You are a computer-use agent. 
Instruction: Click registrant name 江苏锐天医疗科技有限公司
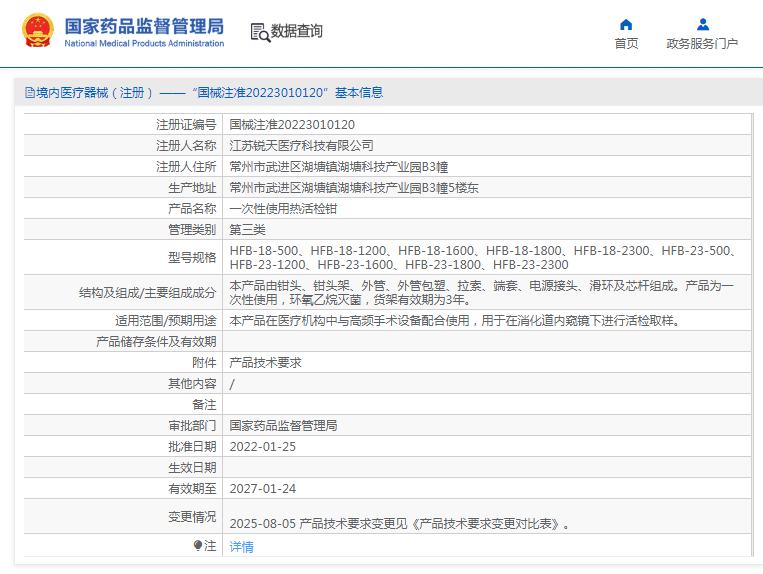[301, 146]
